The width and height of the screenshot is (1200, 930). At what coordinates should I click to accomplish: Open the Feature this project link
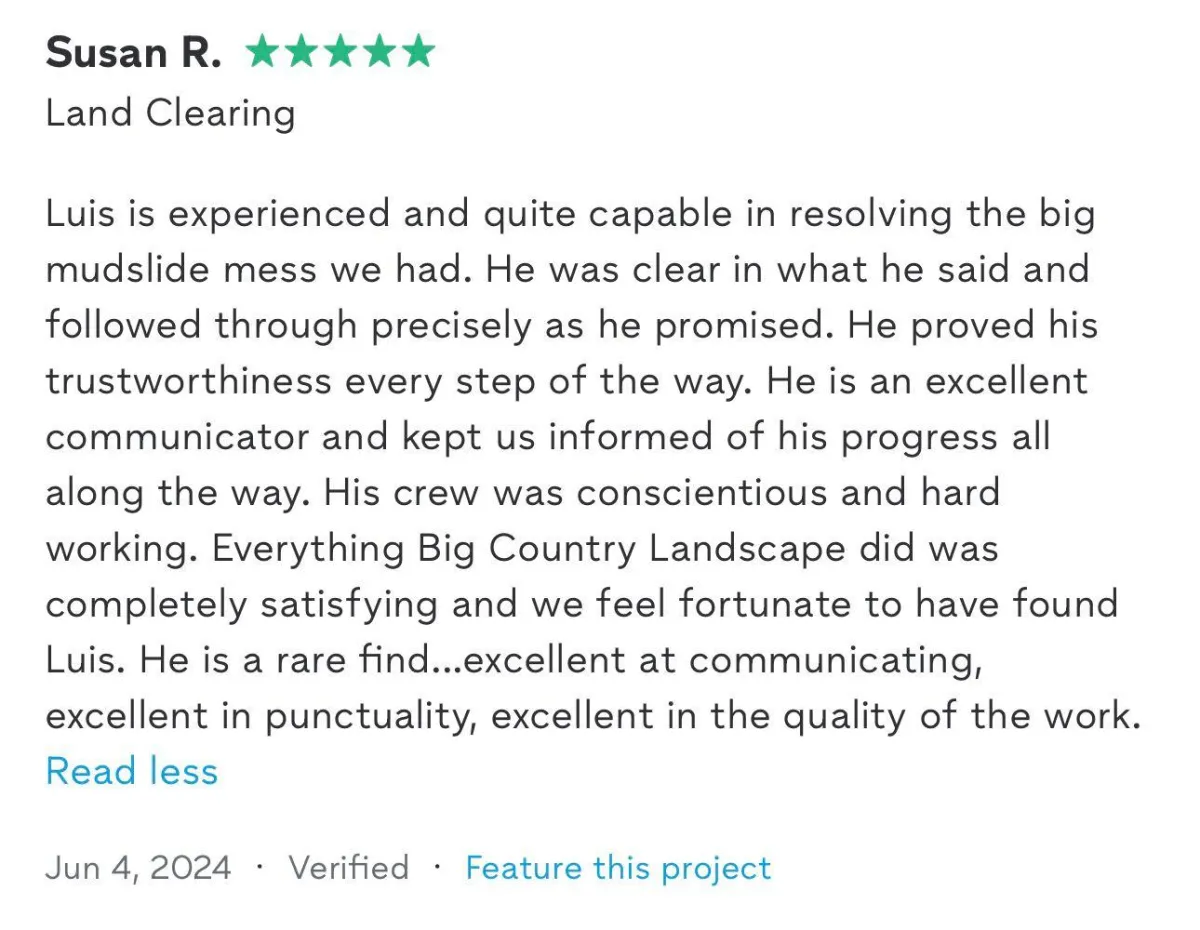[618, 867]
